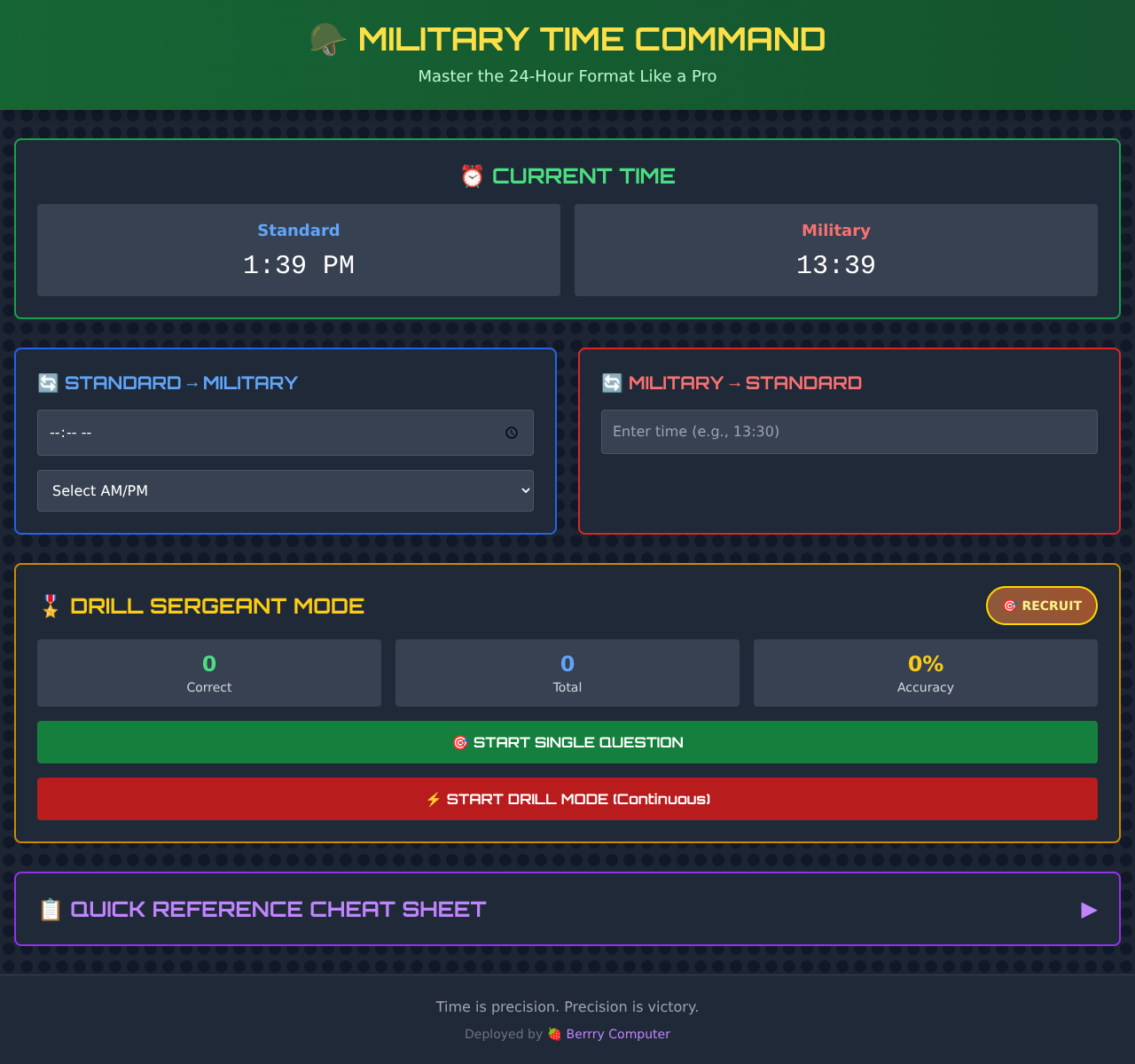The image size is (1135, 1064).
Task: Click the arrow on the cheat sheet panel
Action: coord(1089,911)
